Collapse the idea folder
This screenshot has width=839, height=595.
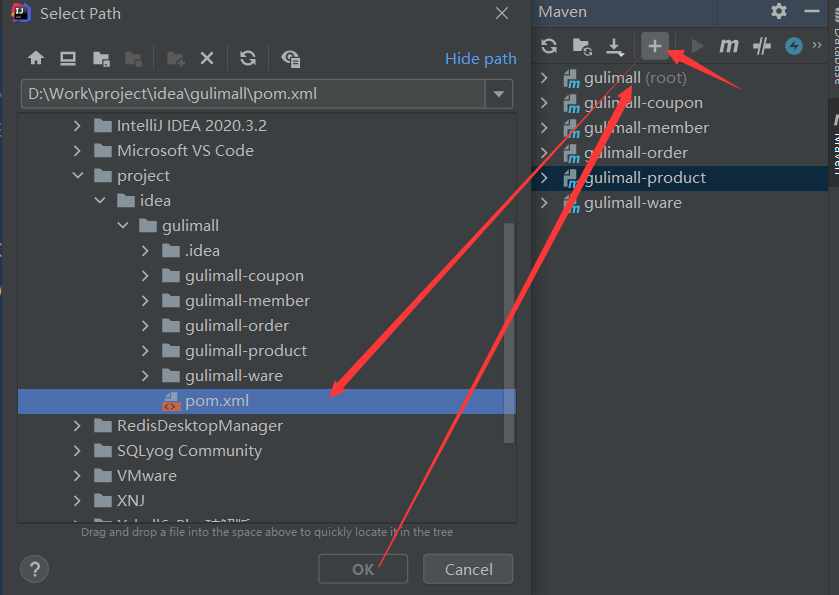100,201
